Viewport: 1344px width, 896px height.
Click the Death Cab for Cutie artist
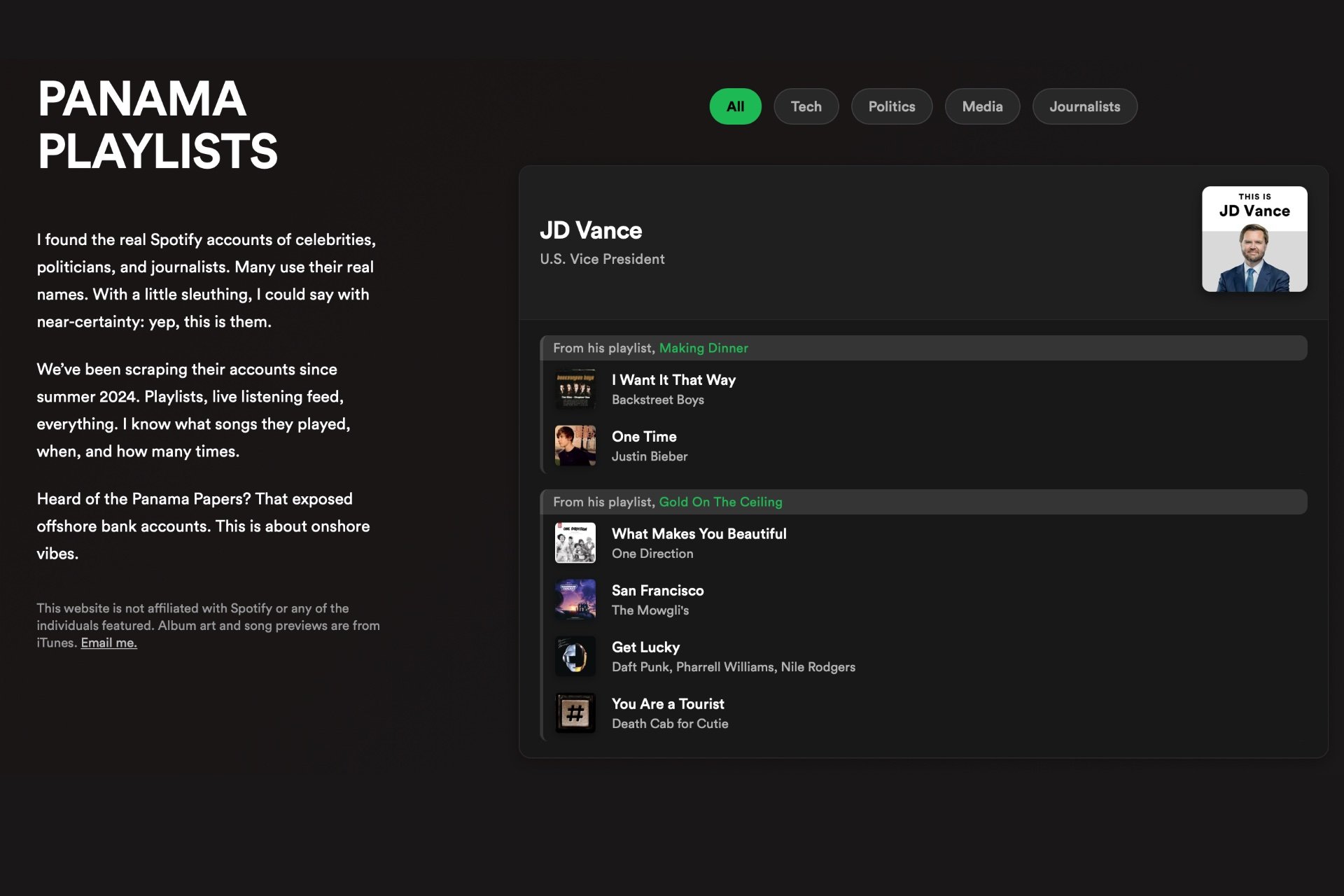point(670,724)
